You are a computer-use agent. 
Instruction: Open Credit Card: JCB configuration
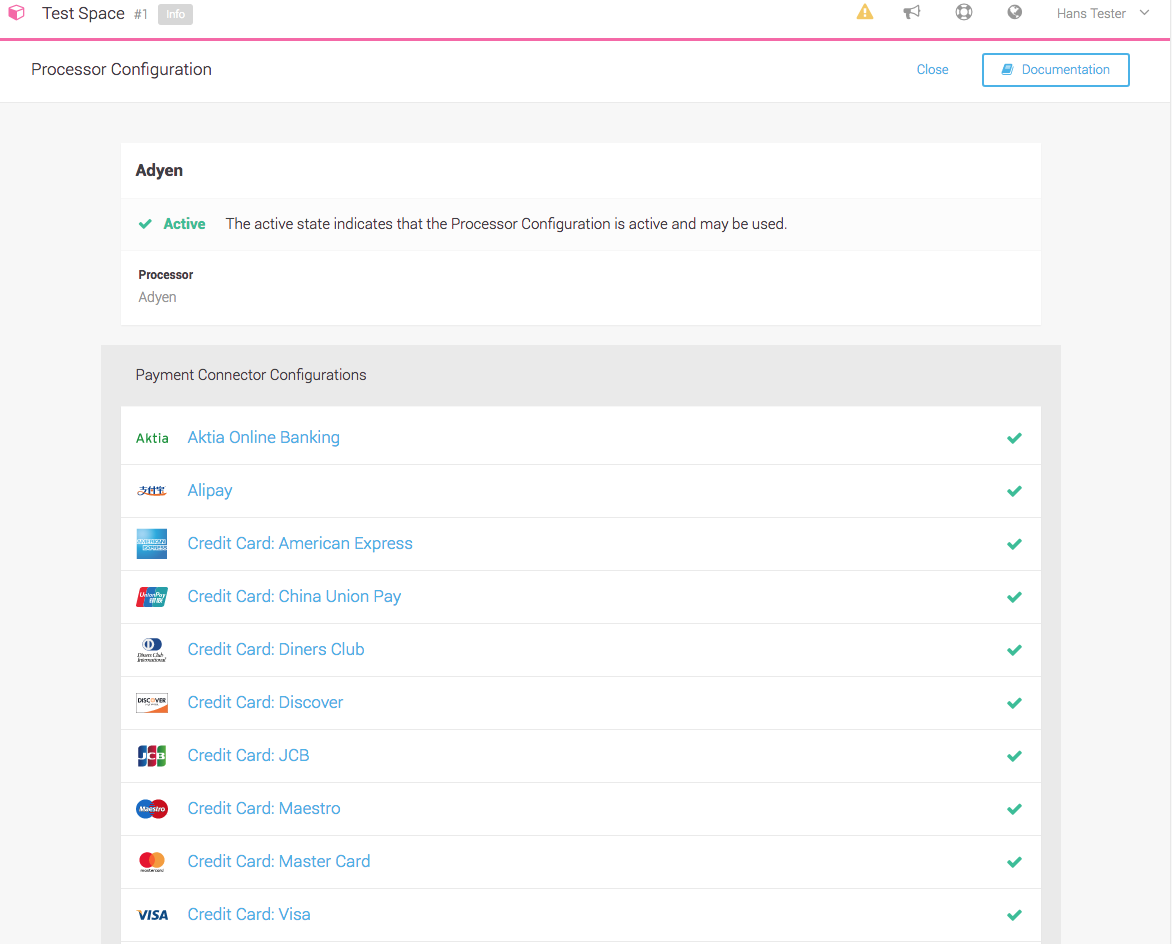(248, 755)
